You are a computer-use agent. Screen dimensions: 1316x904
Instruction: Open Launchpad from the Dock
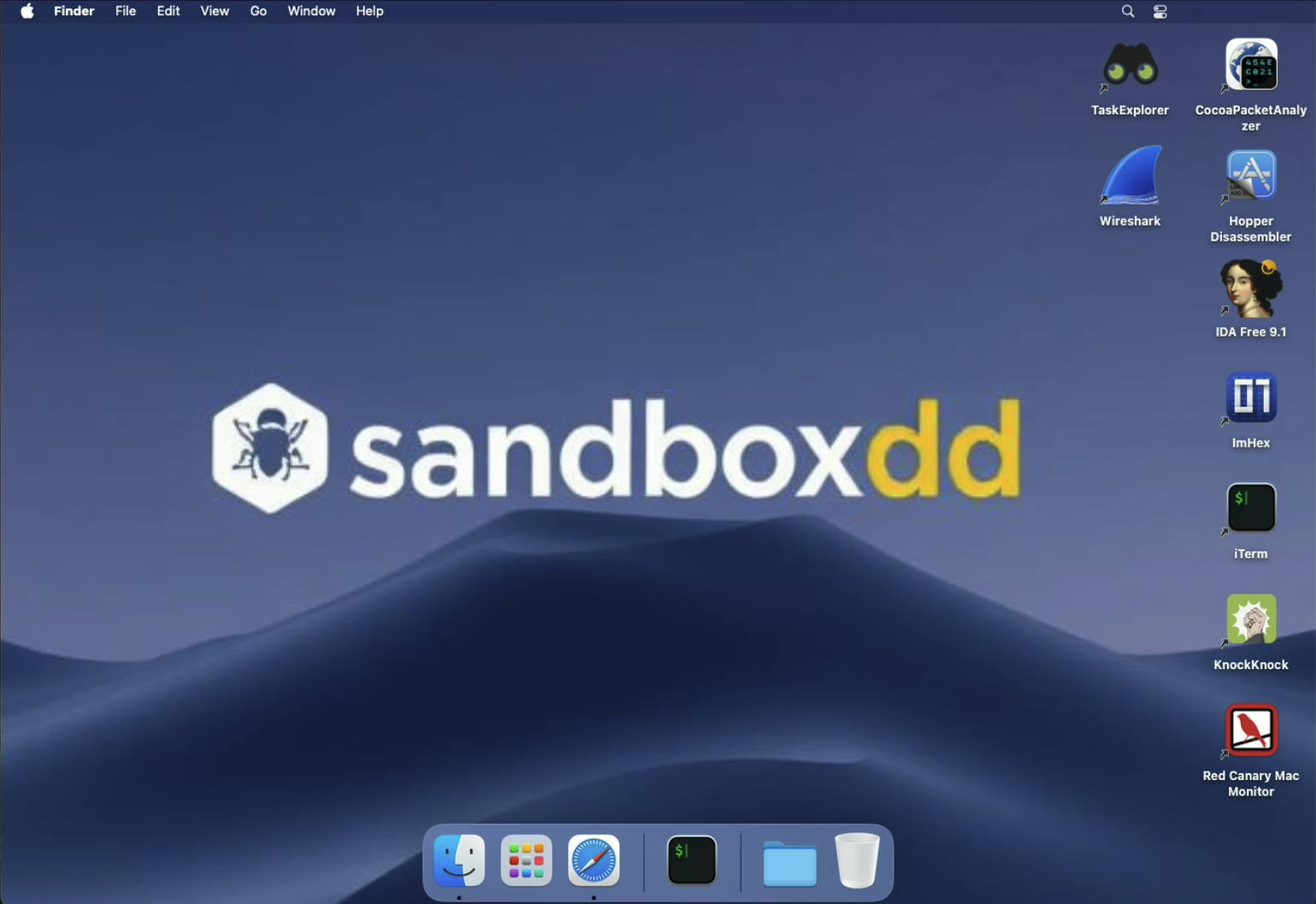pos(526,860)
